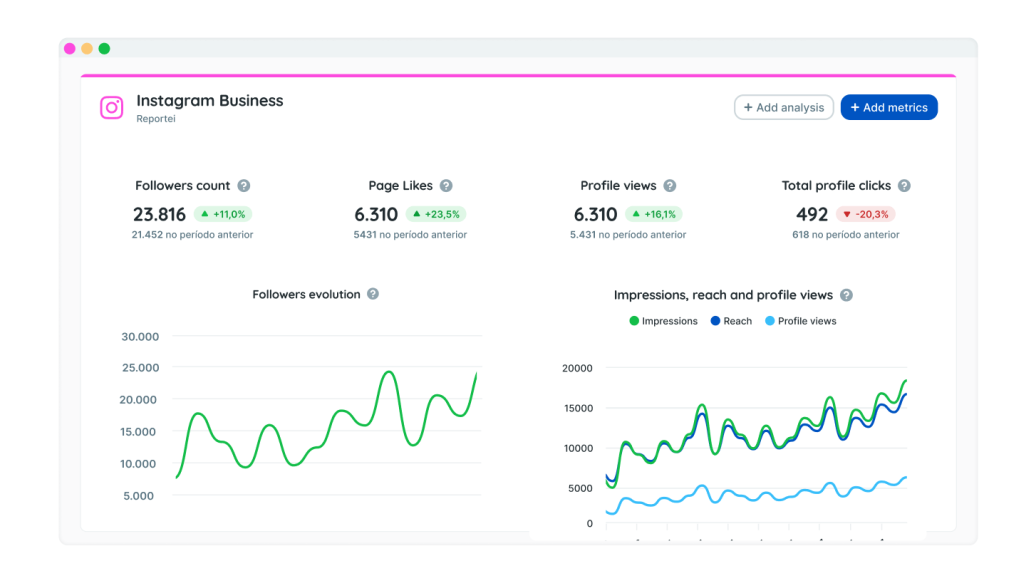Click the Add metrics button

pos(889,107)
